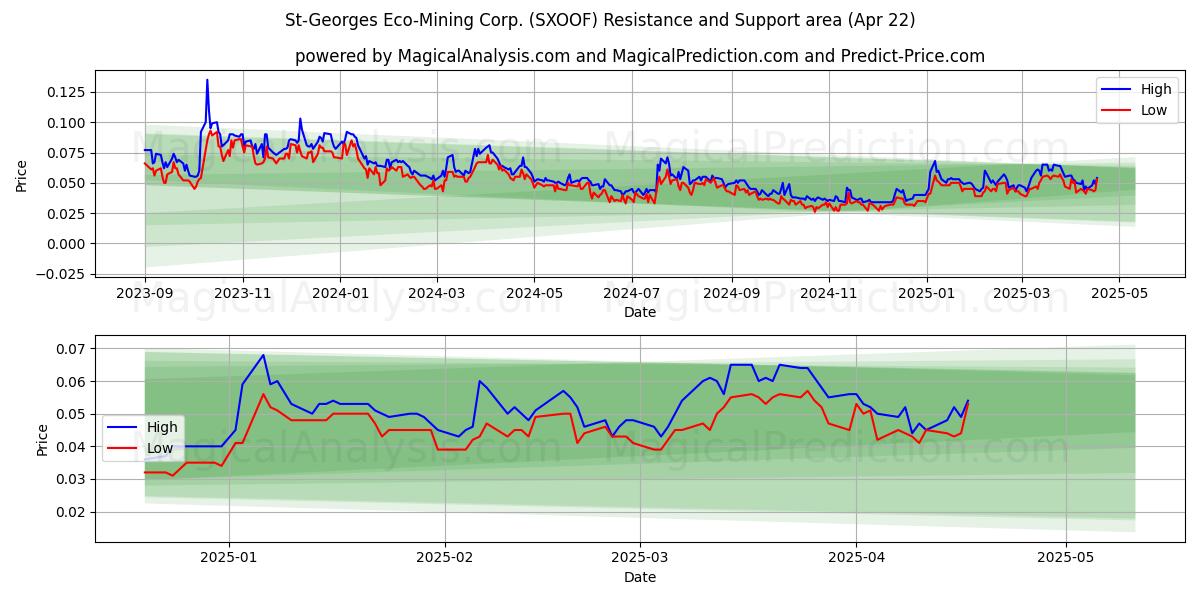1200x600 pixels.
Task: Click the 2025-01 tick label in the bottom chart
Action: click(230, 558)
